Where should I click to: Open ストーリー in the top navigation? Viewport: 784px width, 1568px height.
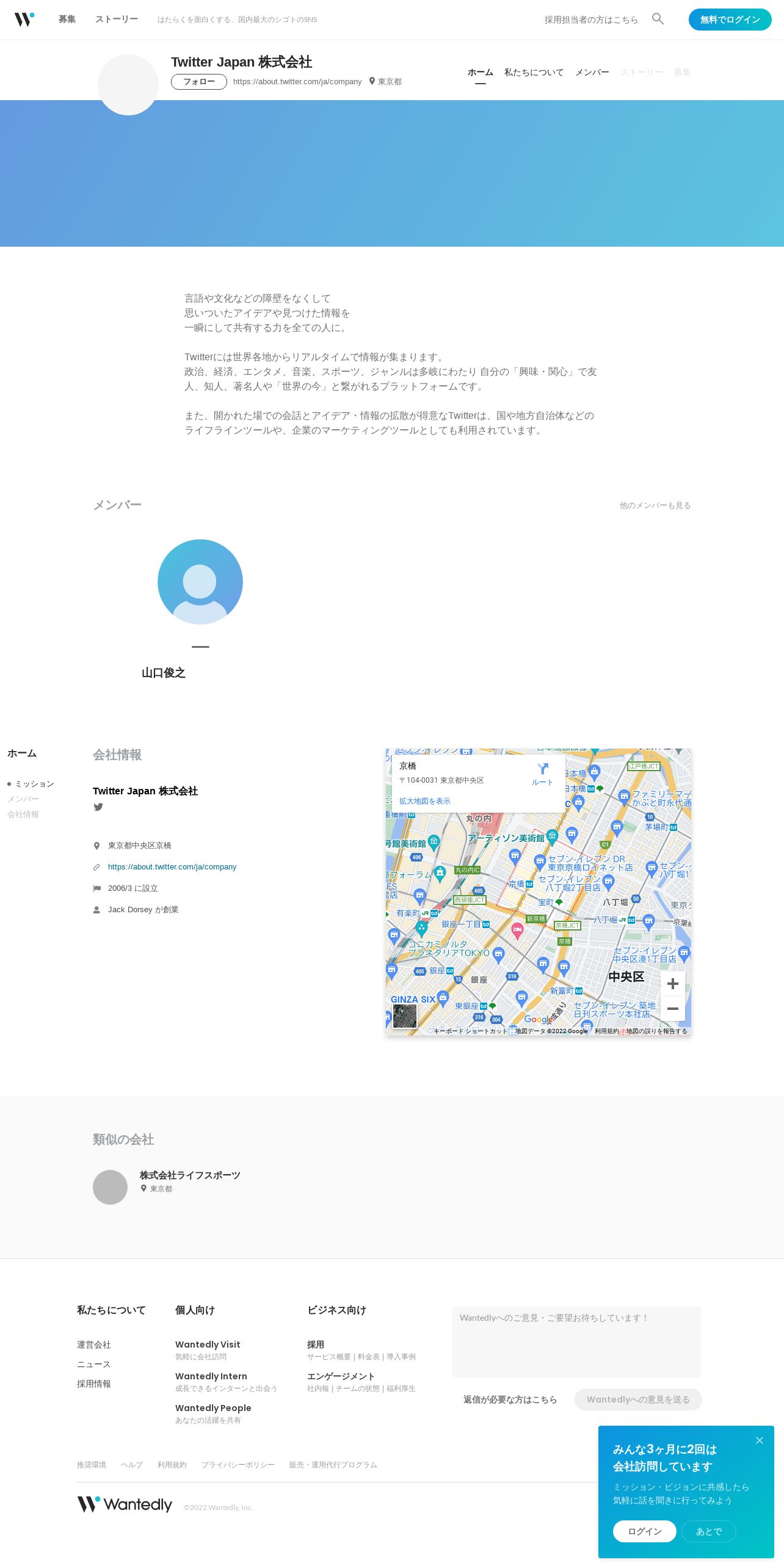pos(117,20)
